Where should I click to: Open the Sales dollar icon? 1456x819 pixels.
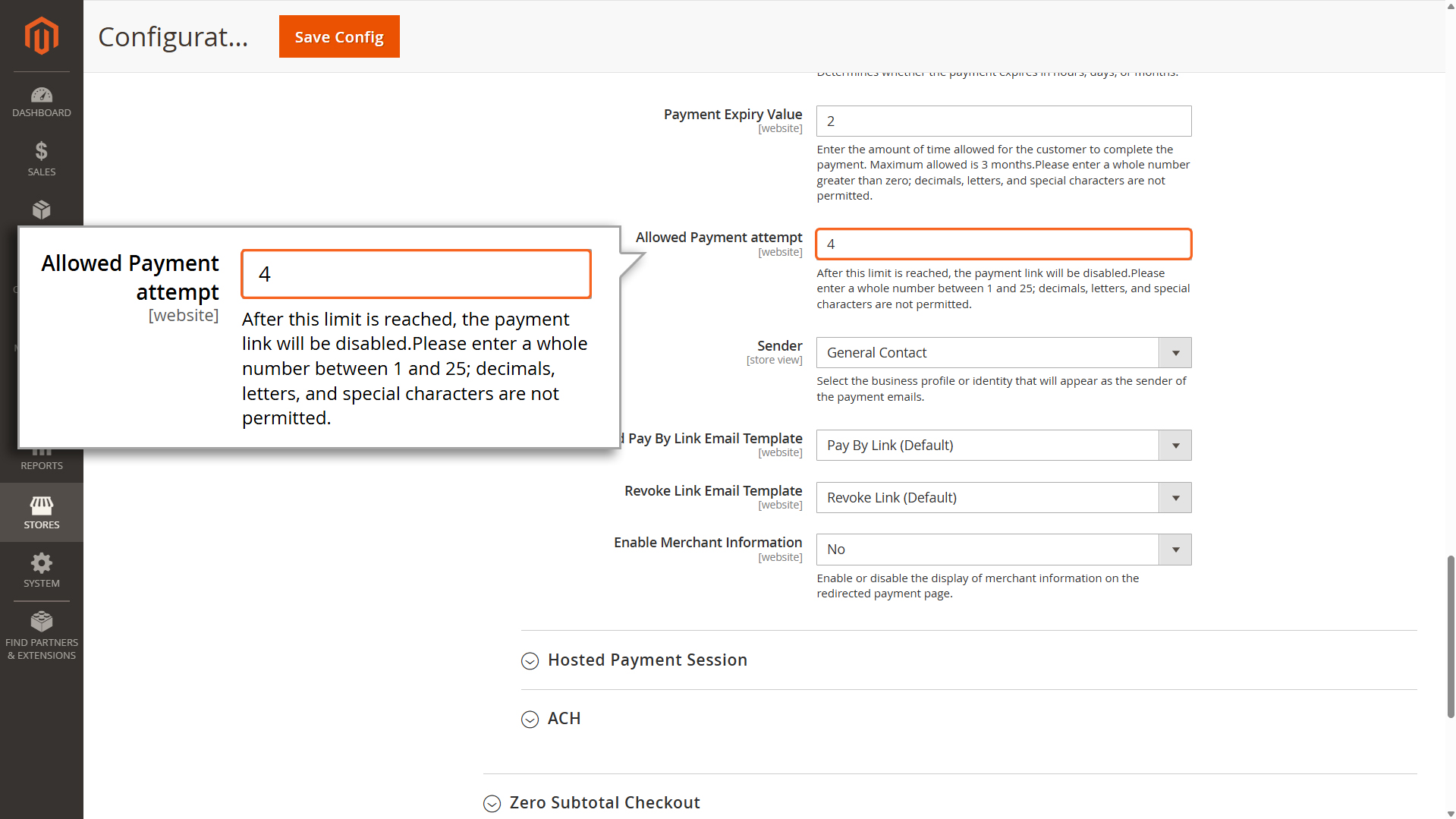point(42,151)
